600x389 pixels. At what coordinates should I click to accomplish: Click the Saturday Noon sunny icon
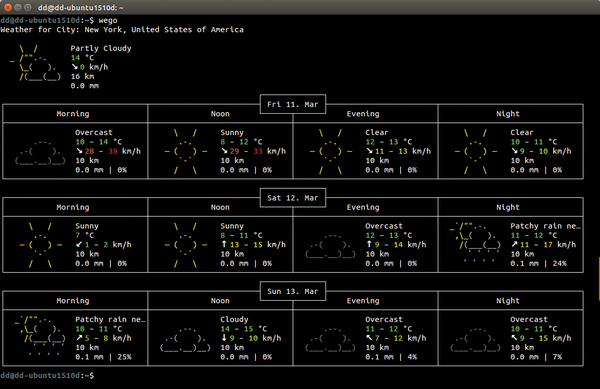[185, 245]
